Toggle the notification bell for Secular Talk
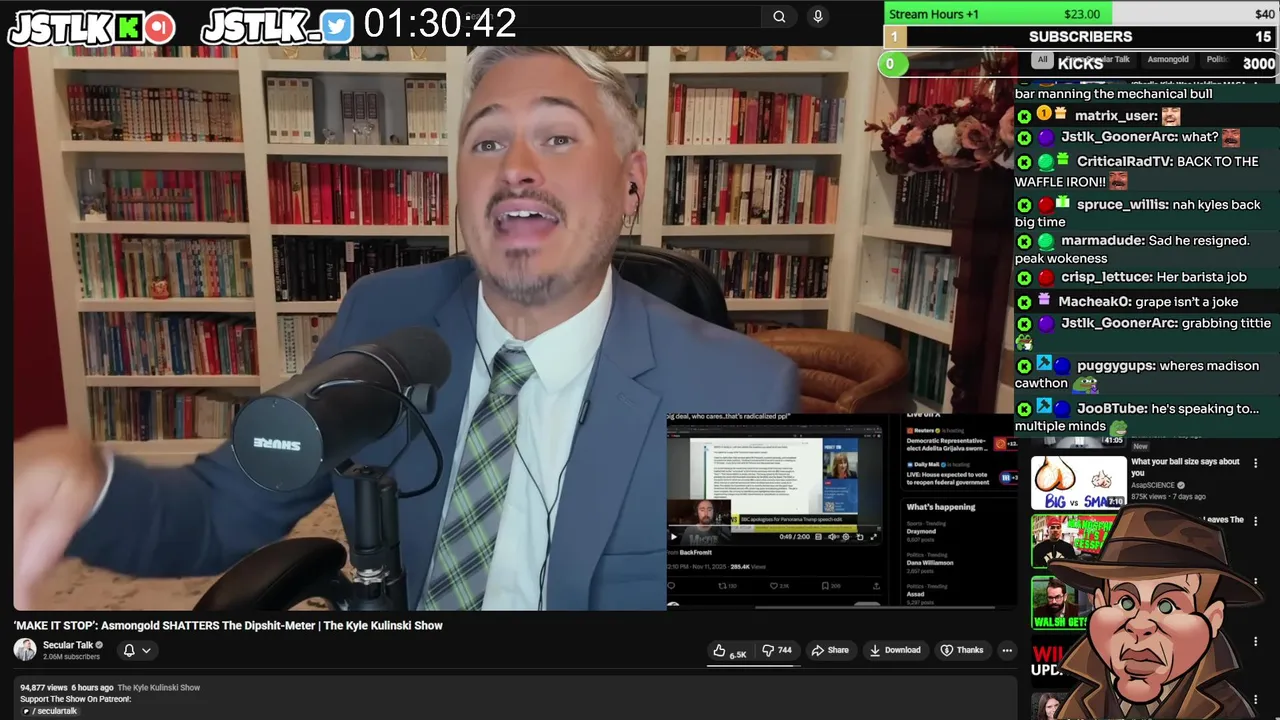The width and height of the screenshot is (1280, 720). [129, 650]
